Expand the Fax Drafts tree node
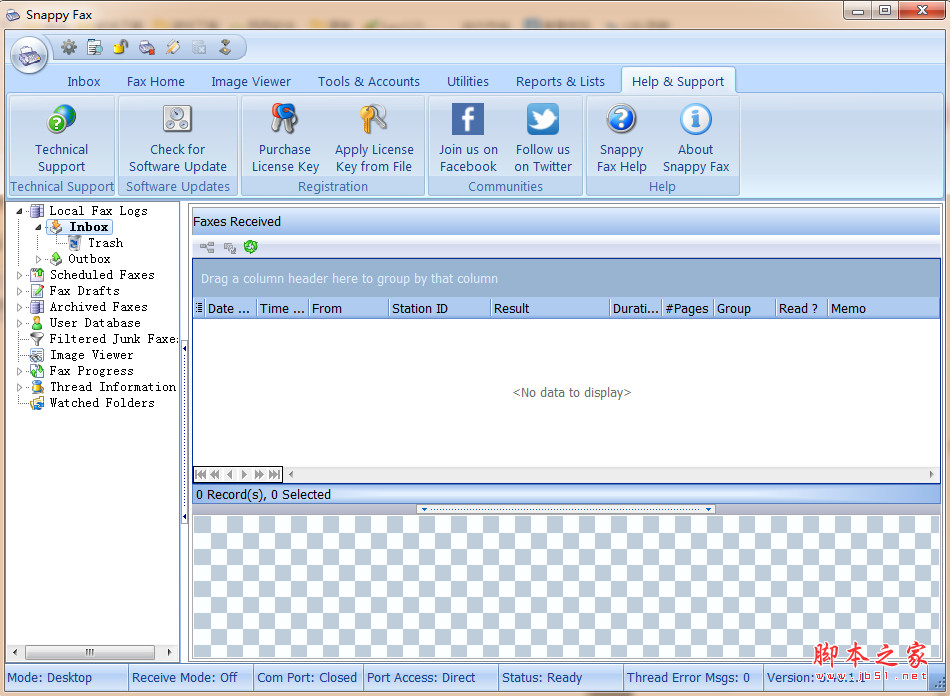 pyautogui.click(x=19, y=291)
